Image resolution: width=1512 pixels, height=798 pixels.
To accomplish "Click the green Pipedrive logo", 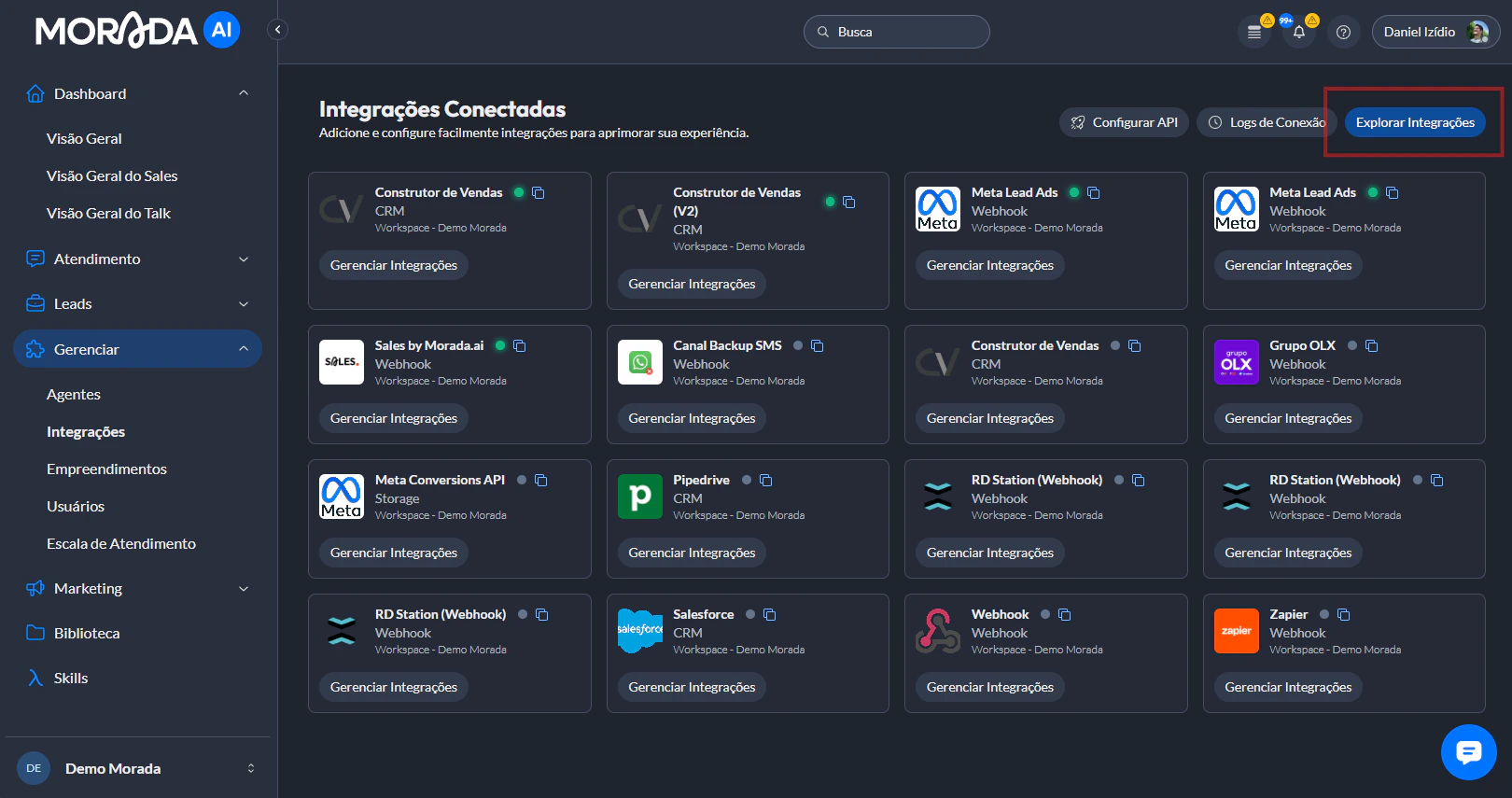I will (640, 497).
